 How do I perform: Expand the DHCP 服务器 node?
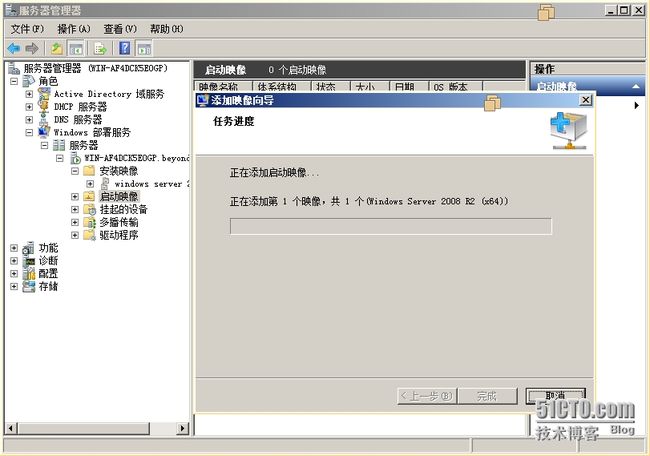coord(29,107)
